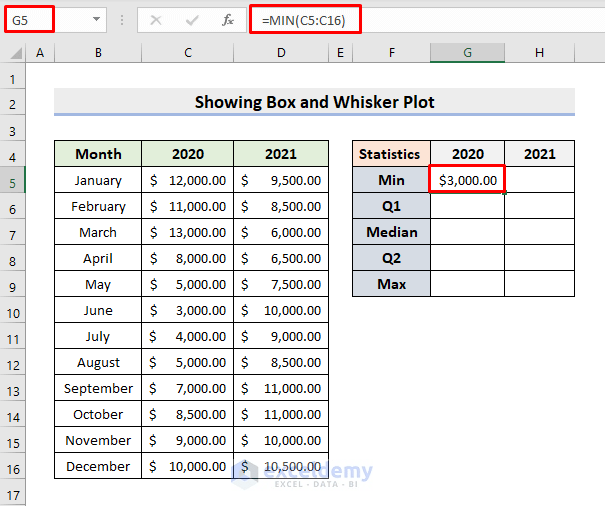Select empty Max cell under 2021 statistics
Viewport: 605px width, 506px height.
(539, 284)
